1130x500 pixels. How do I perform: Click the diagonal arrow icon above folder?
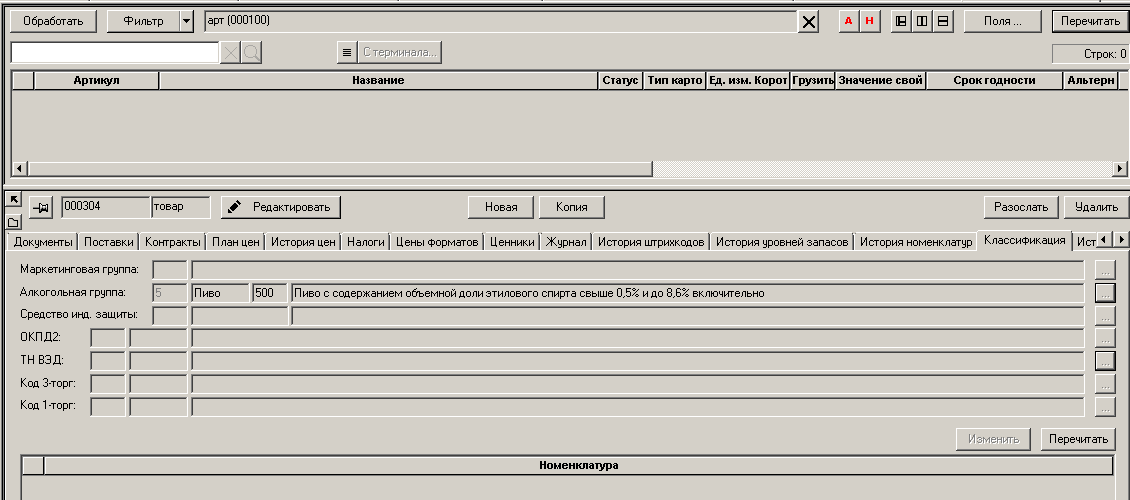point(13,200)
